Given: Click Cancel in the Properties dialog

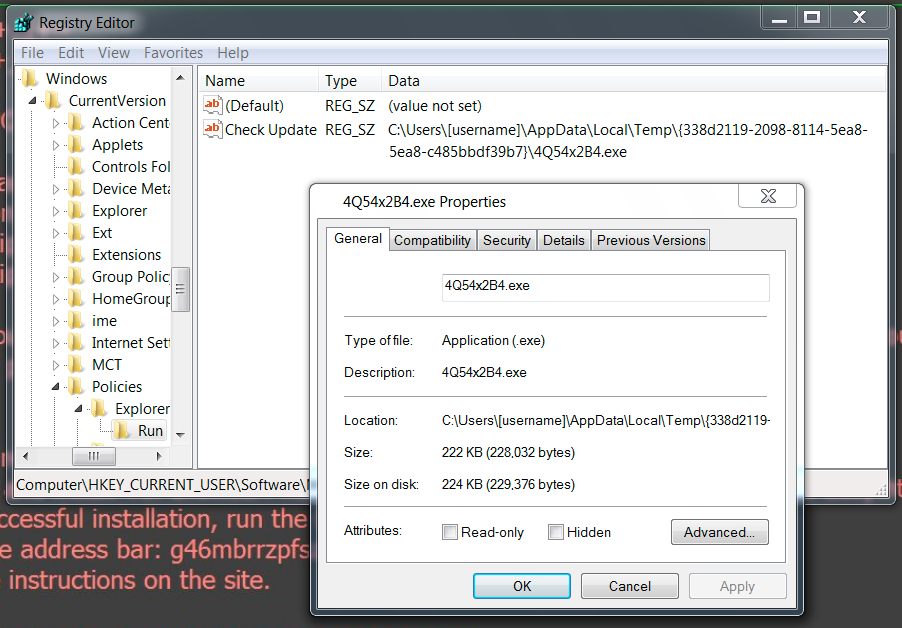Looking at the screenshot, I should coord(630,586).
